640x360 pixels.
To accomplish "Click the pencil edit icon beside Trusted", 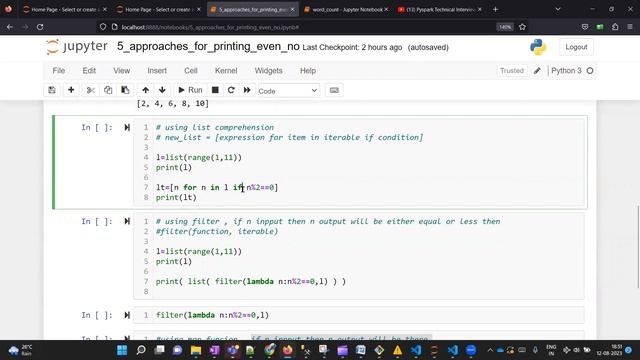I will click(x=537, y=71).
